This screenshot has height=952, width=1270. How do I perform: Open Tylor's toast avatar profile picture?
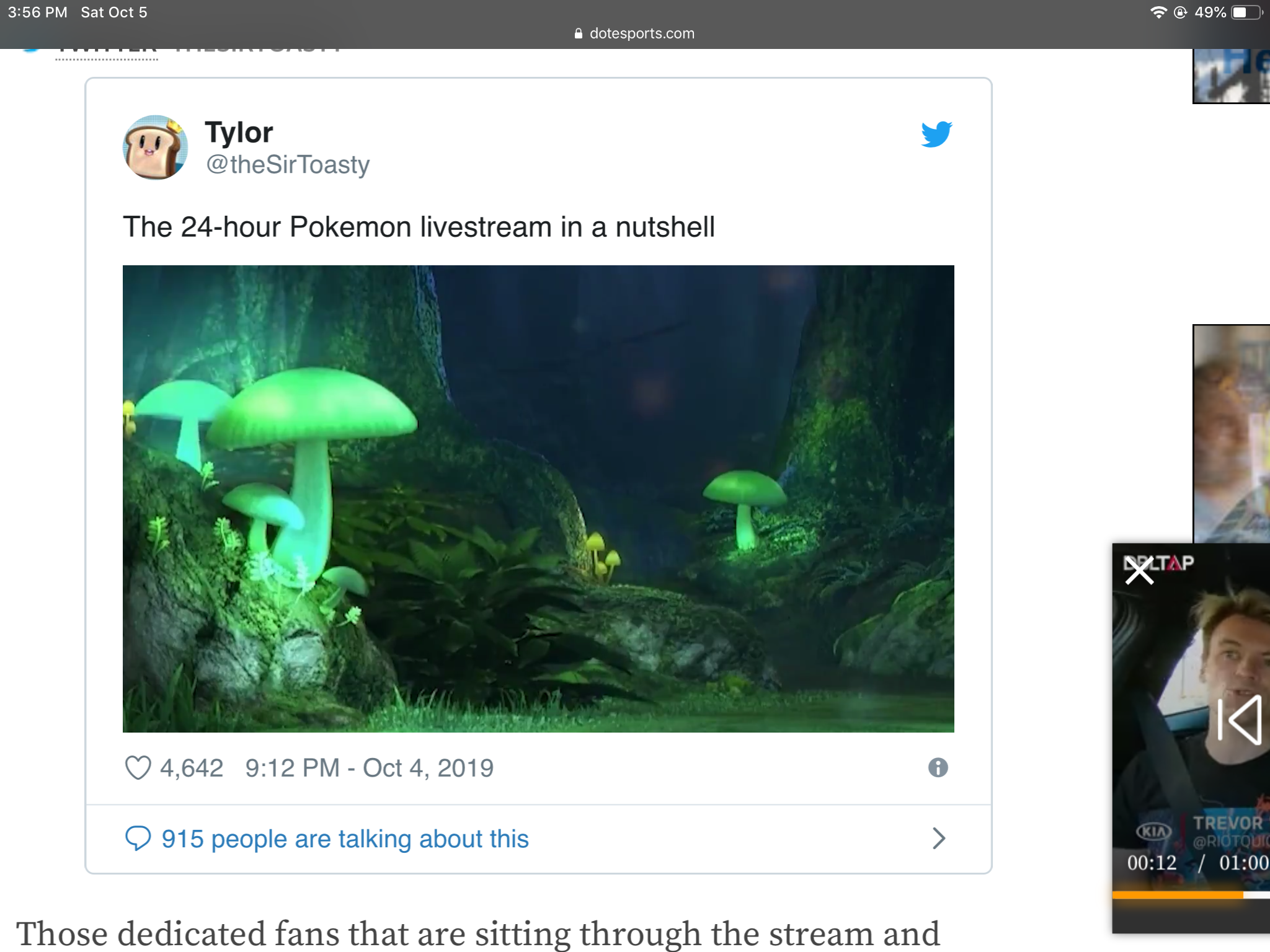coord(155,148)
